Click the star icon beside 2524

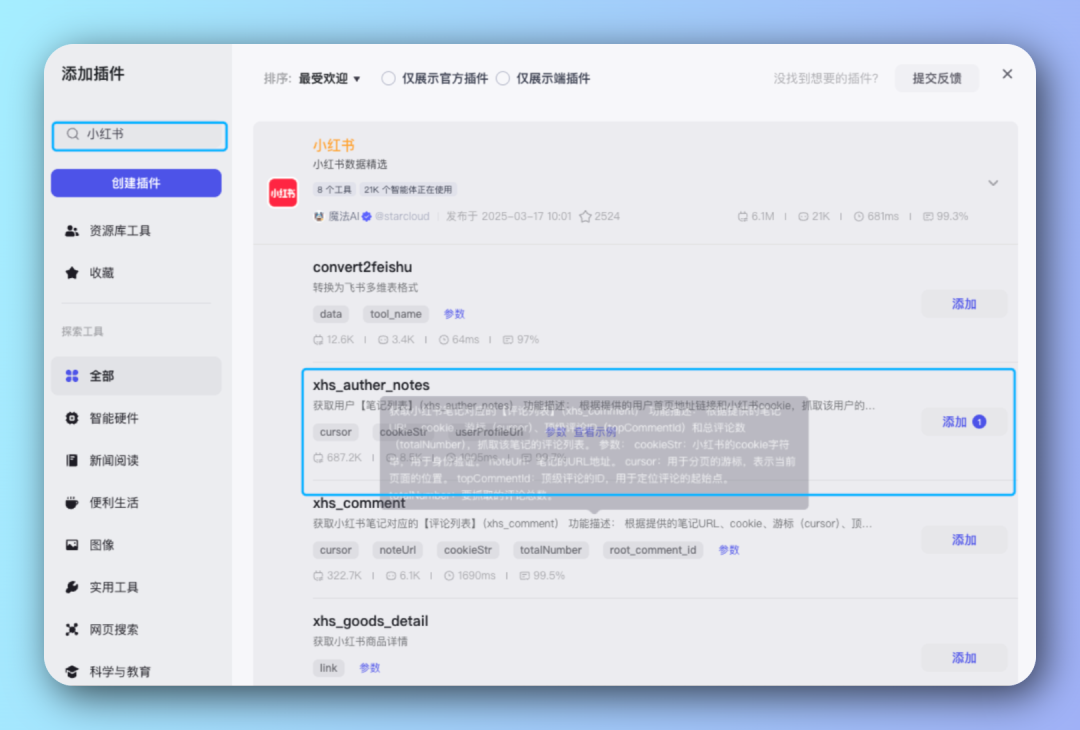[x=585, y=216]
